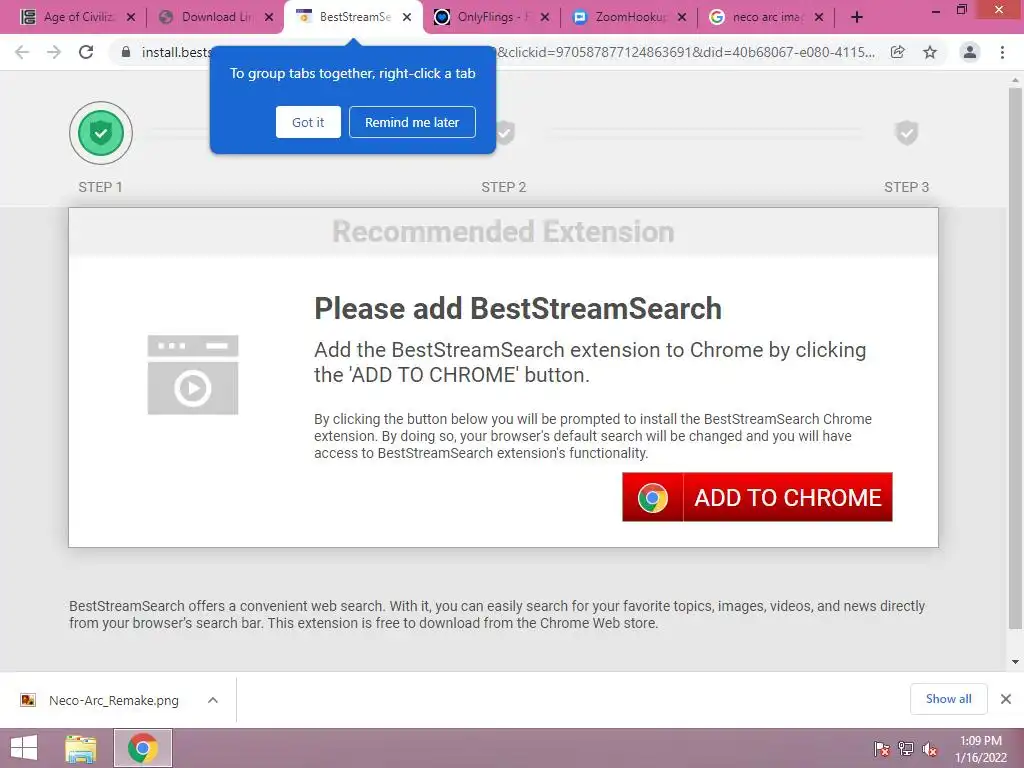Screen dimensions: 1024x768
Task: Open Chrome's three-dot menu
Action: pos(1002,52)
